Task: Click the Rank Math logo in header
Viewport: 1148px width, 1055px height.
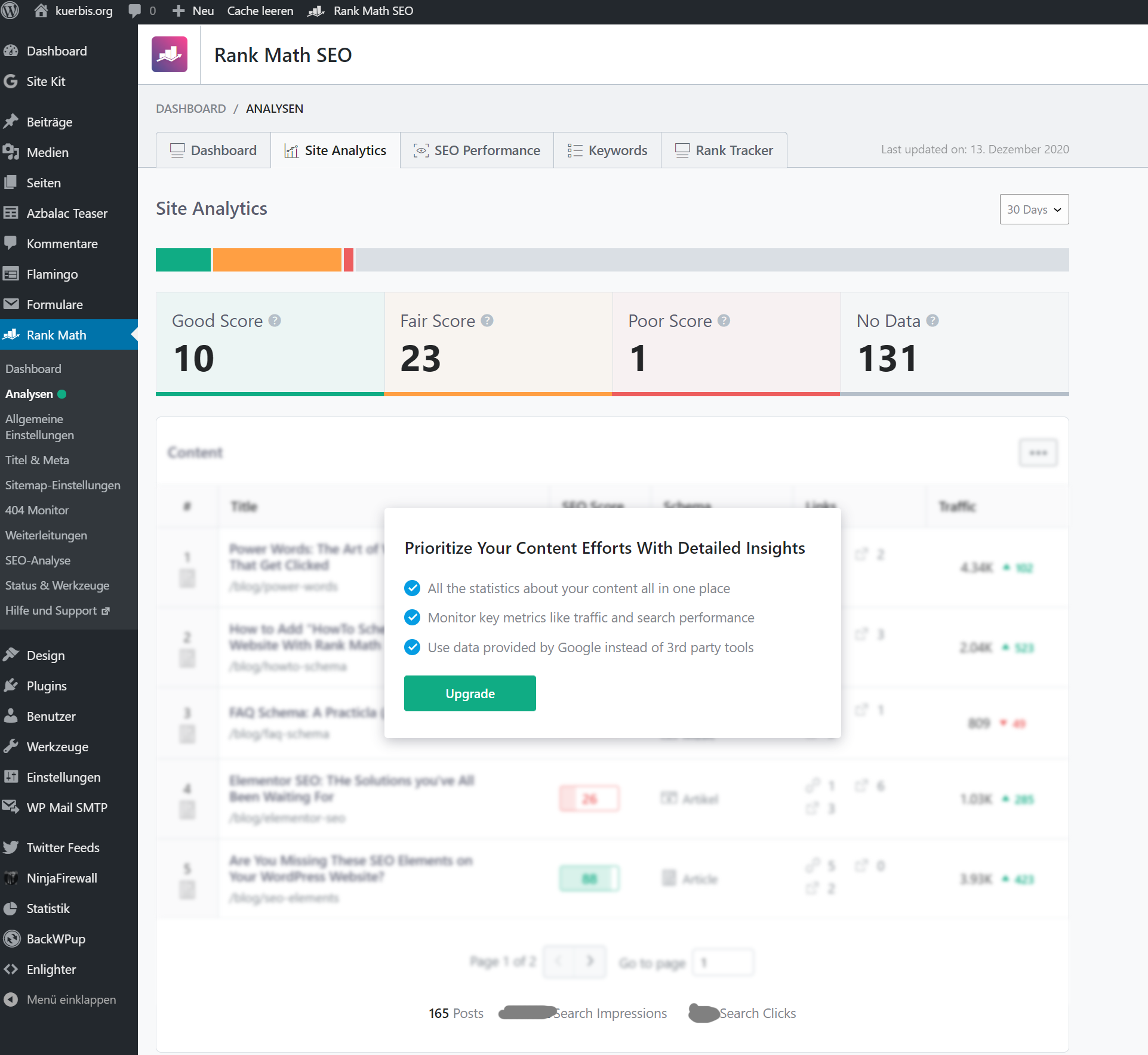Action: pos(170,54)
